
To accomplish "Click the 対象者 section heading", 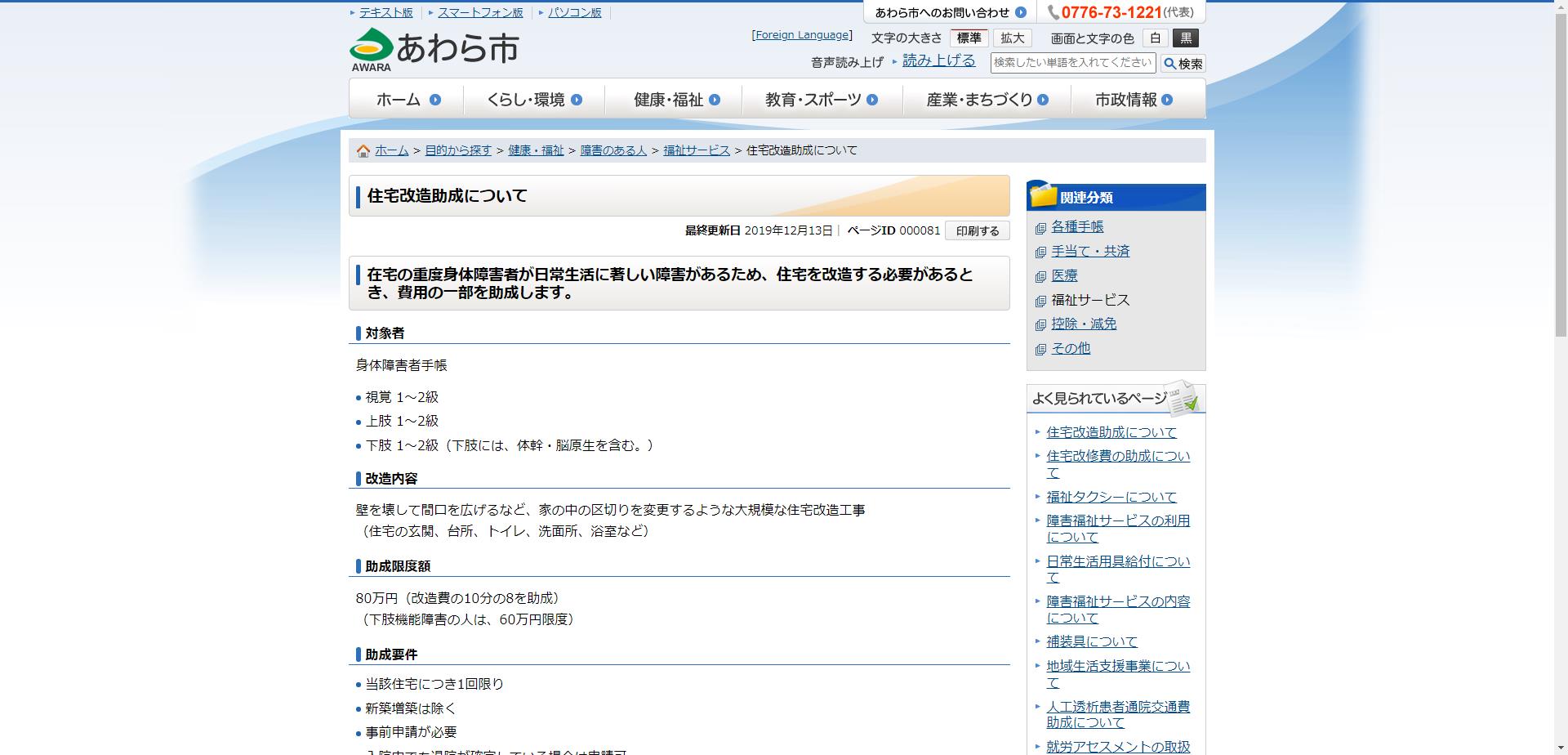I will coord(385,333).
